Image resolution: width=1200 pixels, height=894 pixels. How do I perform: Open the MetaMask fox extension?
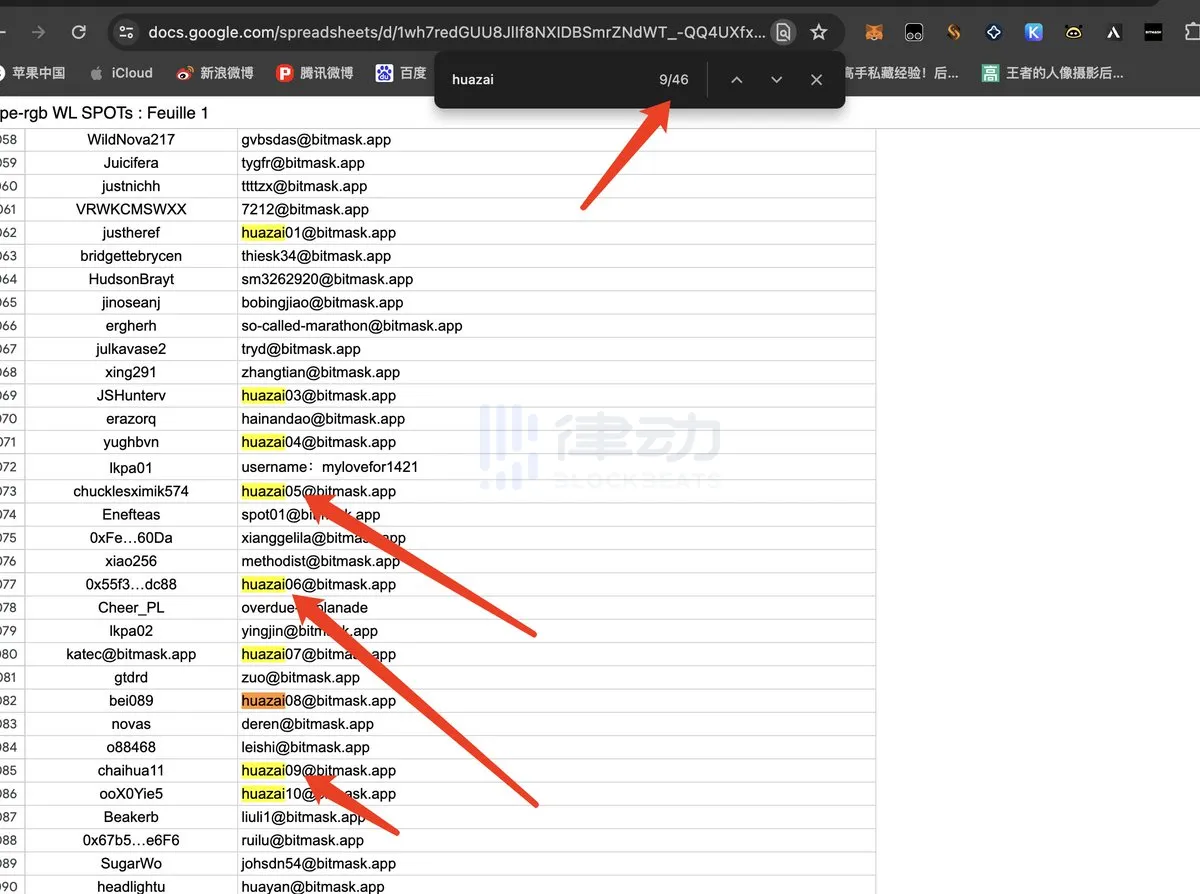pos(874,32)
